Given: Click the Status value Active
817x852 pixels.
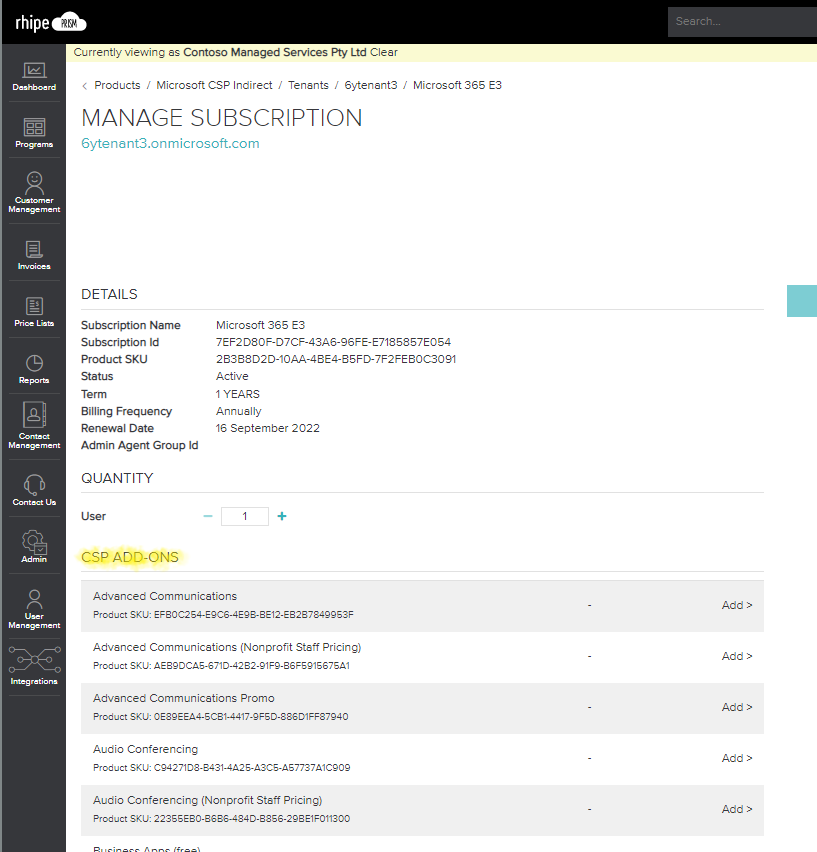Looking at the screenshot, I should [232, 376].
